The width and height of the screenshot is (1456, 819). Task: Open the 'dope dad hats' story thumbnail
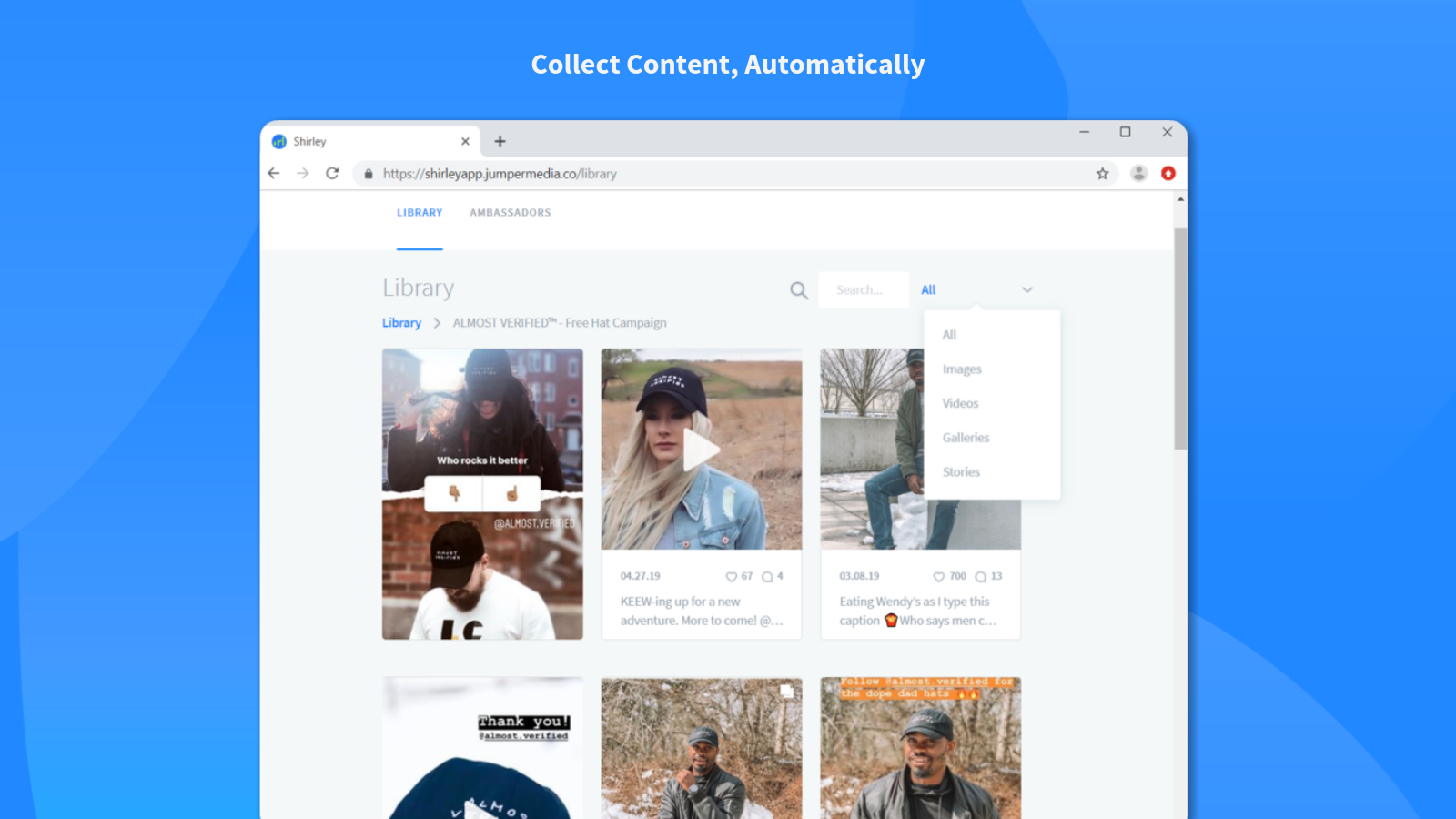point(920,748)
